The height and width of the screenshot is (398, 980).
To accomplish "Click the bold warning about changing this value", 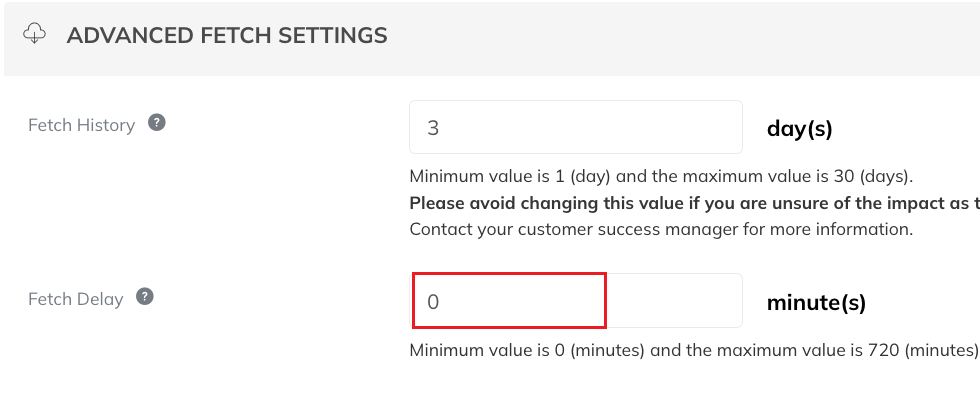I will 694,203.
